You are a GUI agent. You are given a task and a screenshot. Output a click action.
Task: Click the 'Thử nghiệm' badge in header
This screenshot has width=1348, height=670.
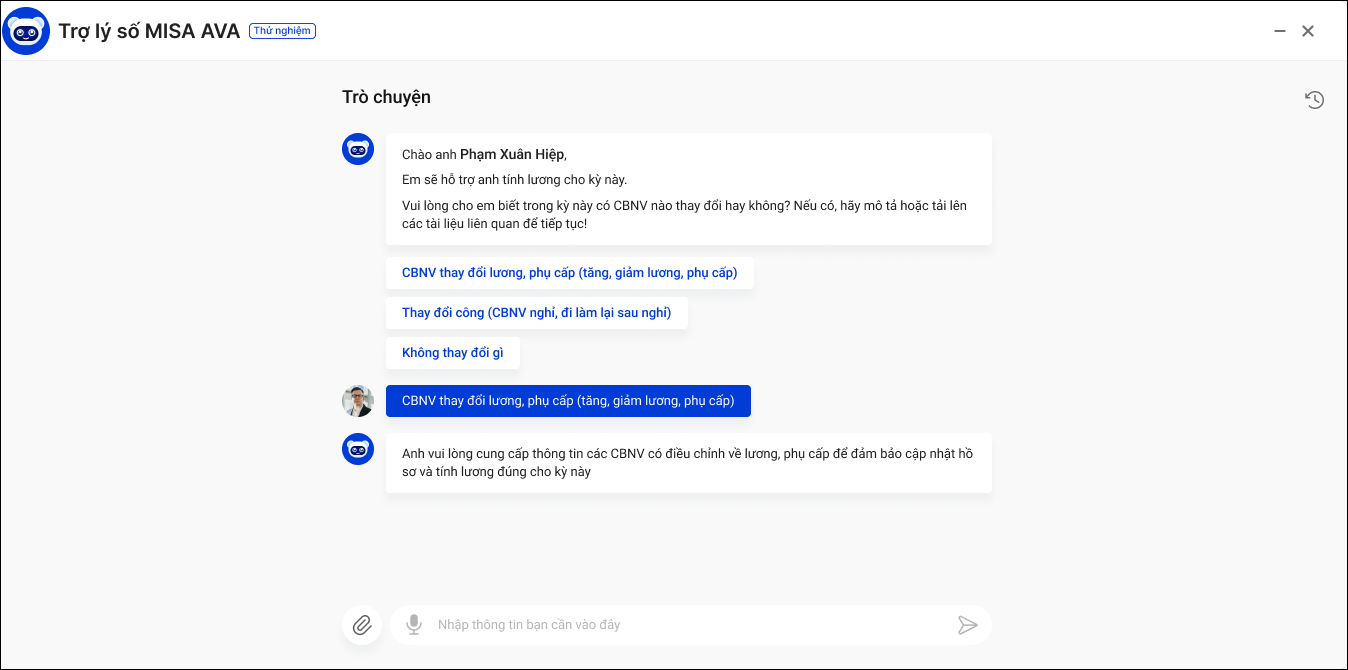click(x=282, y=31)
